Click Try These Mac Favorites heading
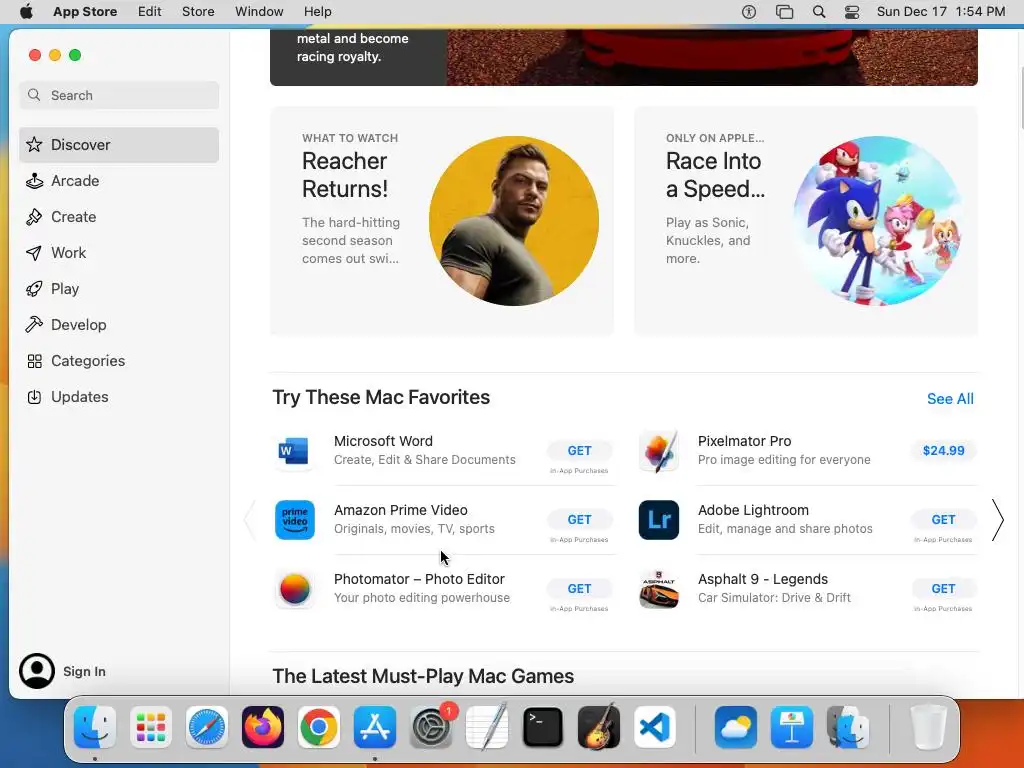Viewport: 1024px width, 768px height. coord(381,398)
